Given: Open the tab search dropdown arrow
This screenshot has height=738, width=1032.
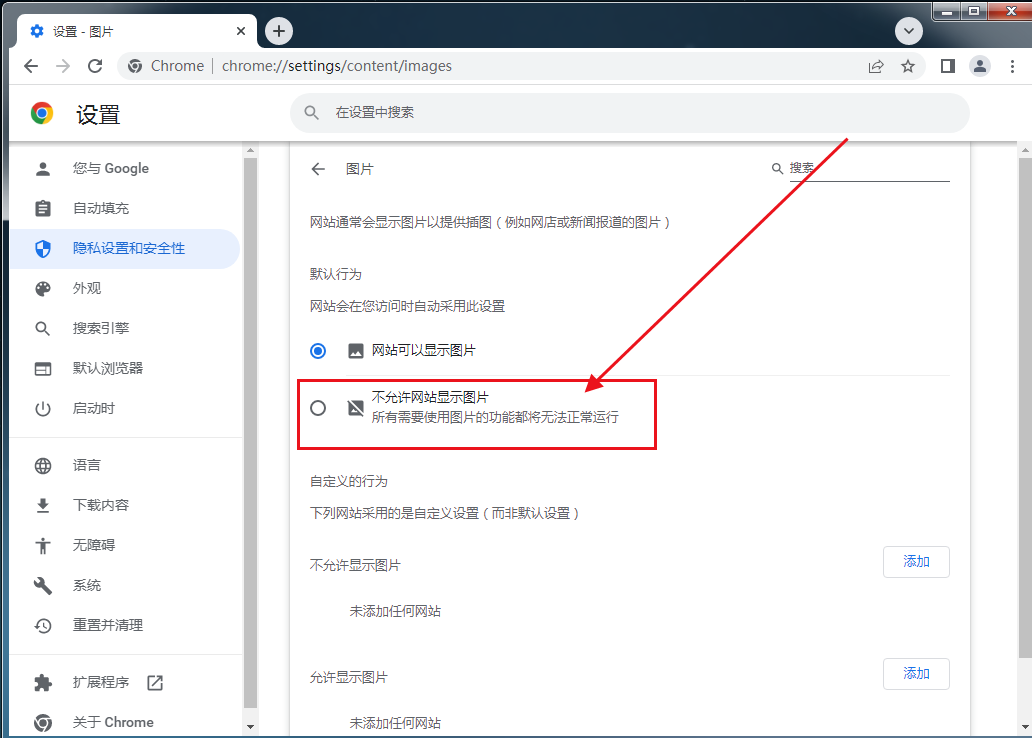Looking at the screenshot, I should [x=909, y=31].
